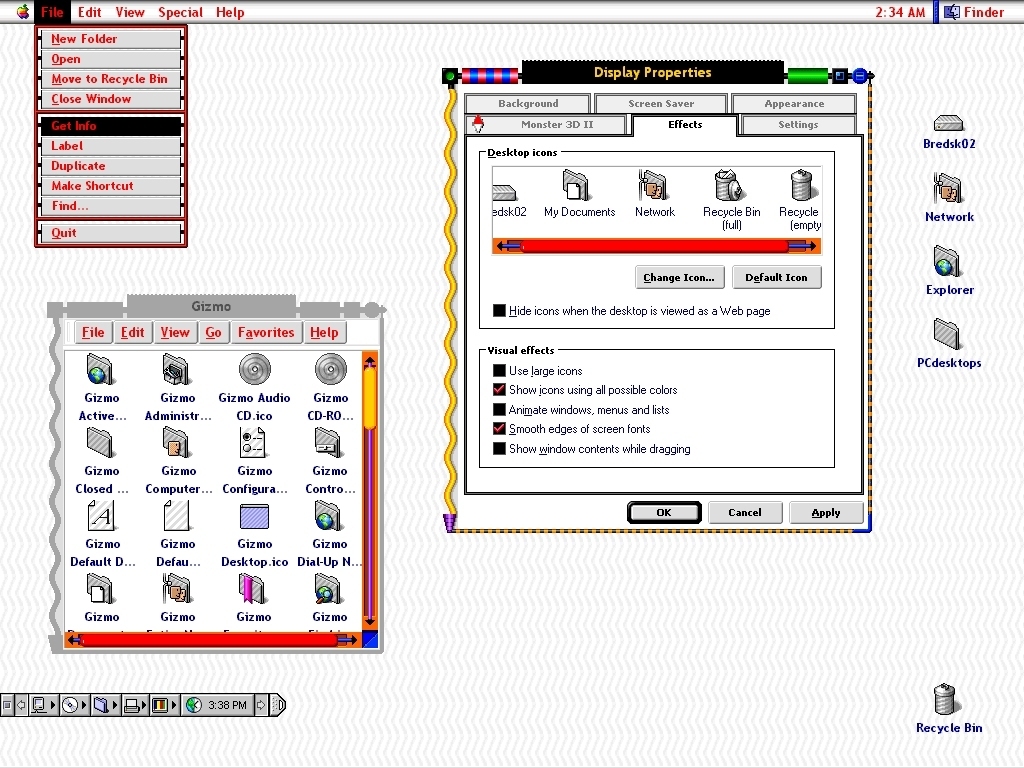Click the printer icon on the taskbar
1024x768 pixels.
131,705
